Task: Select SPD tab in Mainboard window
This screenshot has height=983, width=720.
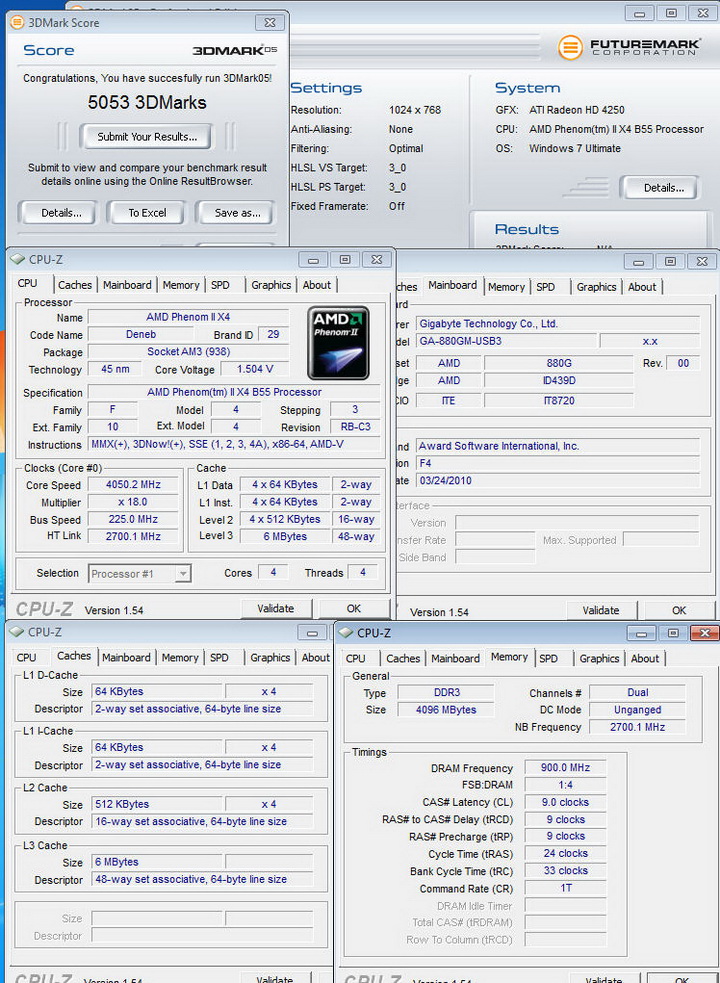Action: tap(546, 287)
